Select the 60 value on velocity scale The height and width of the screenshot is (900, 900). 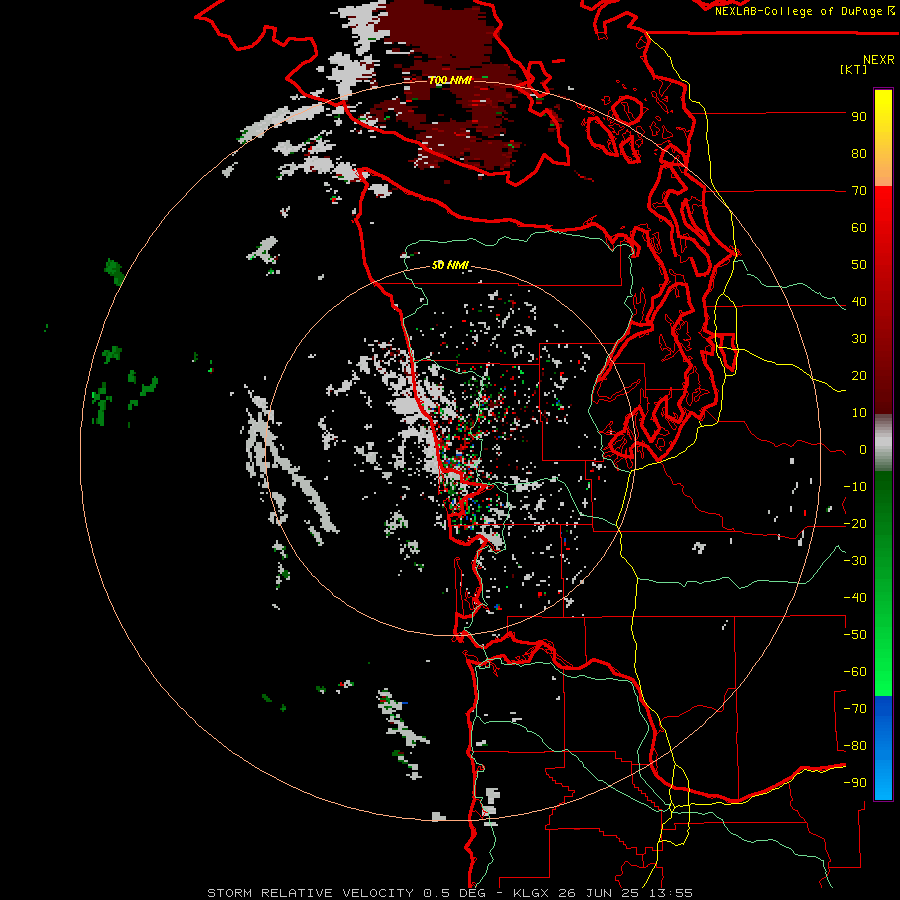859,228
